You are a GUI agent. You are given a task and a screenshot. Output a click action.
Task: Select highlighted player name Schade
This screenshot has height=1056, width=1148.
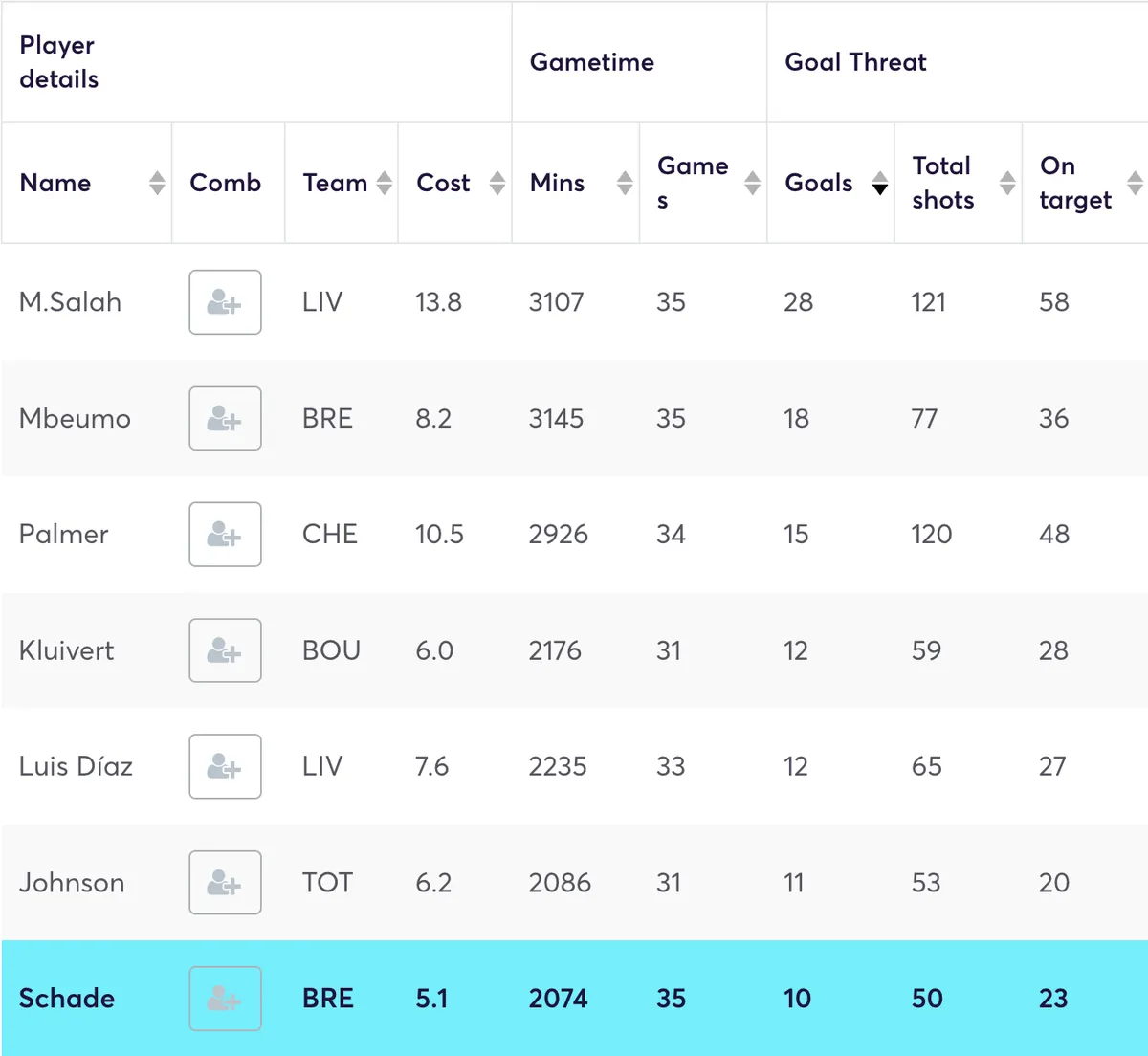tap(67, 999)
